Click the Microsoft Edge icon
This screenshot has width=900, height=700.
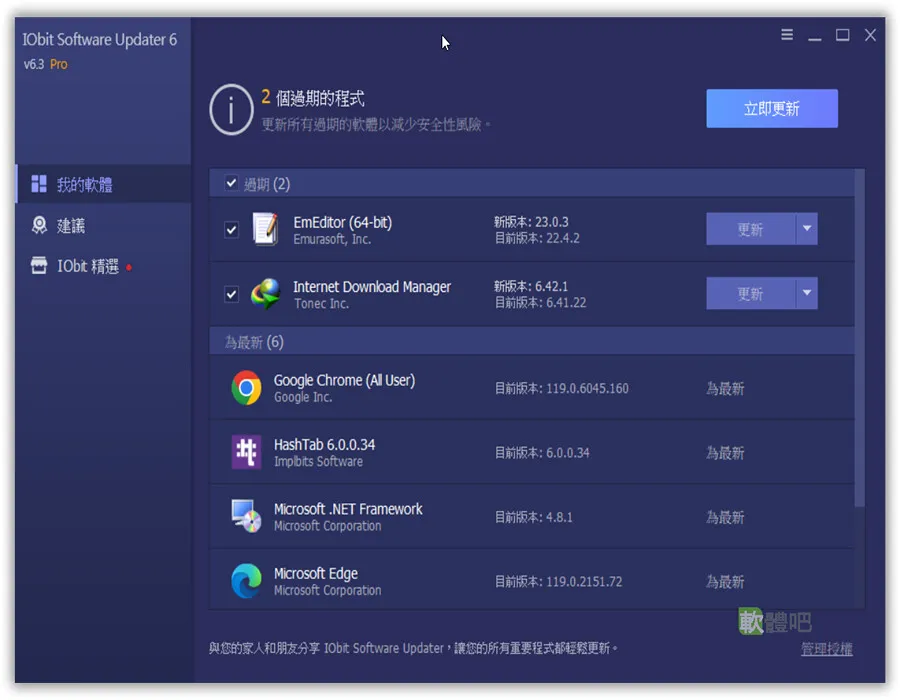click(246, 581)
